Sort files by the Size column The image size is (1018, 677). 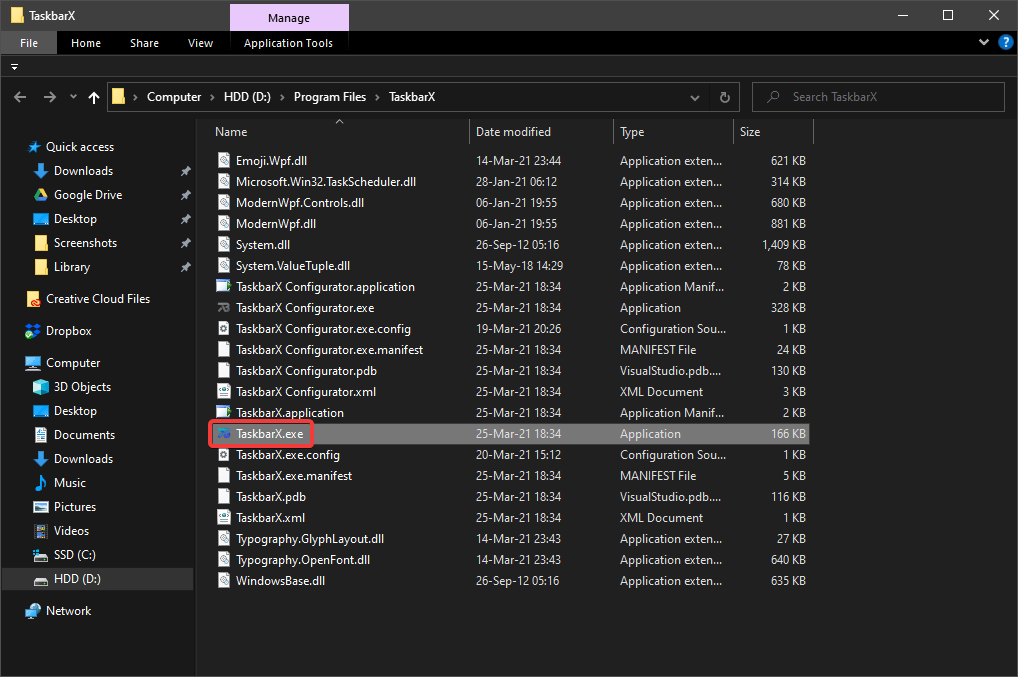pyautogui.click(x=750, y=132)
